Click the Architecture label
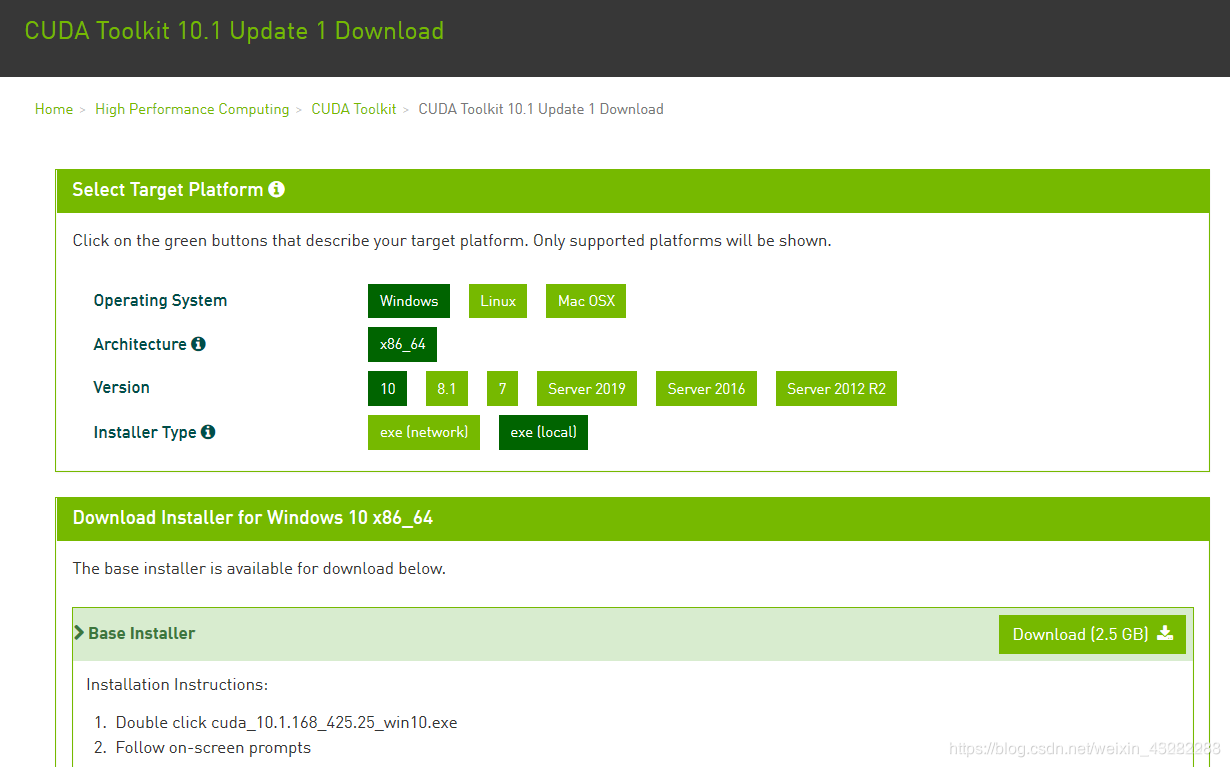This screenshot has width=1230, height=767. (140, 344)
